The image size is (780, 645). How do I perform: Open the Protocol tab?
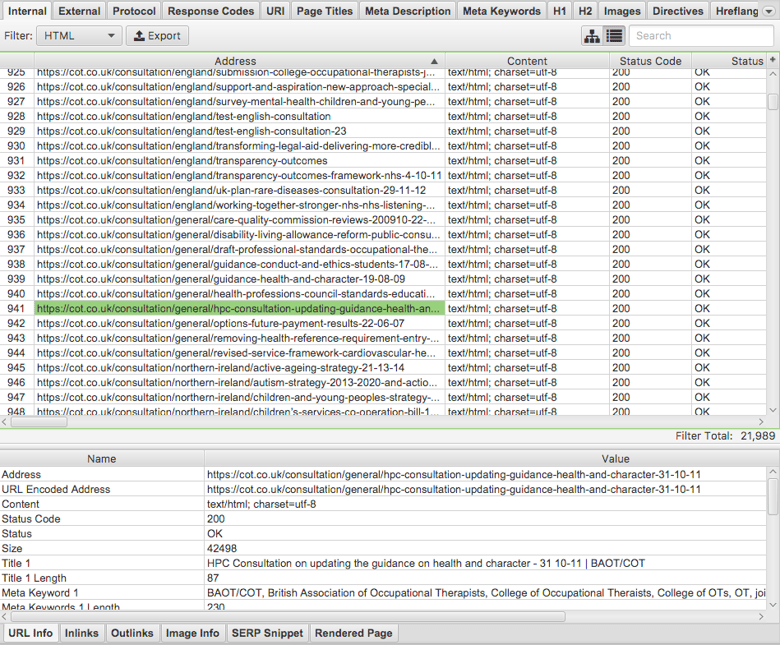(x=134, y=11)
